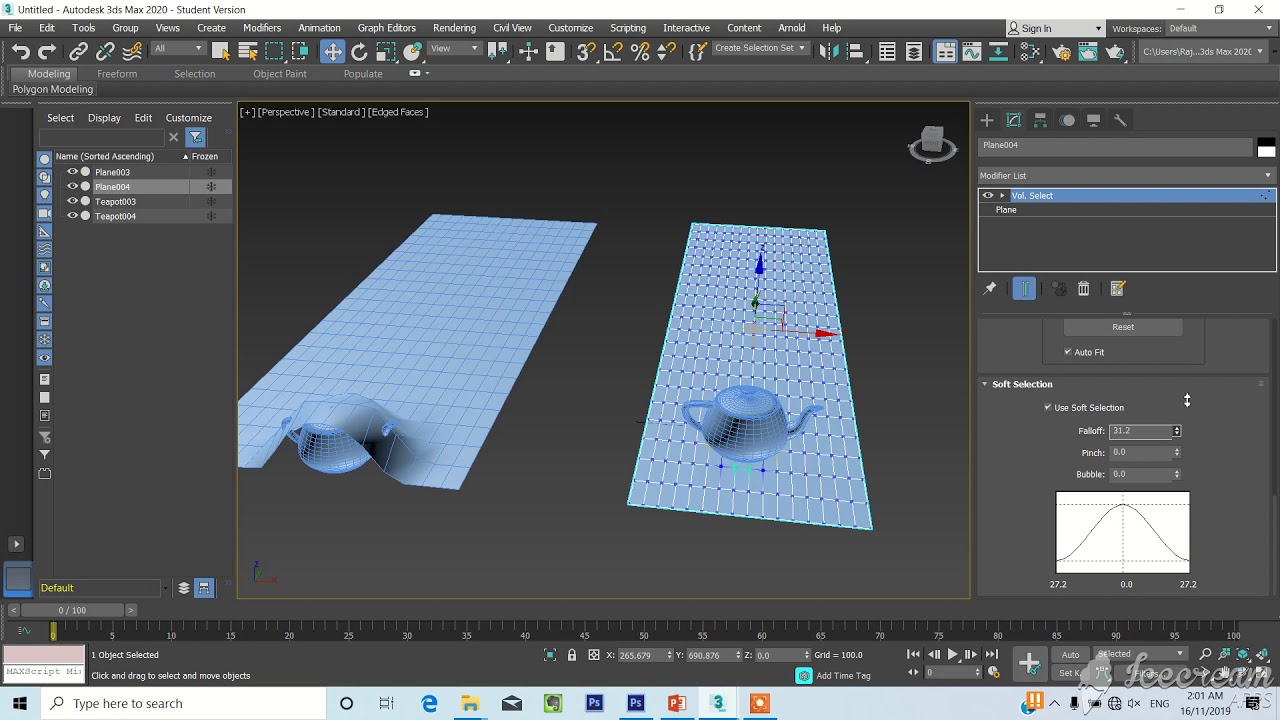Click the Undo arrow icon

pos(21,52)
